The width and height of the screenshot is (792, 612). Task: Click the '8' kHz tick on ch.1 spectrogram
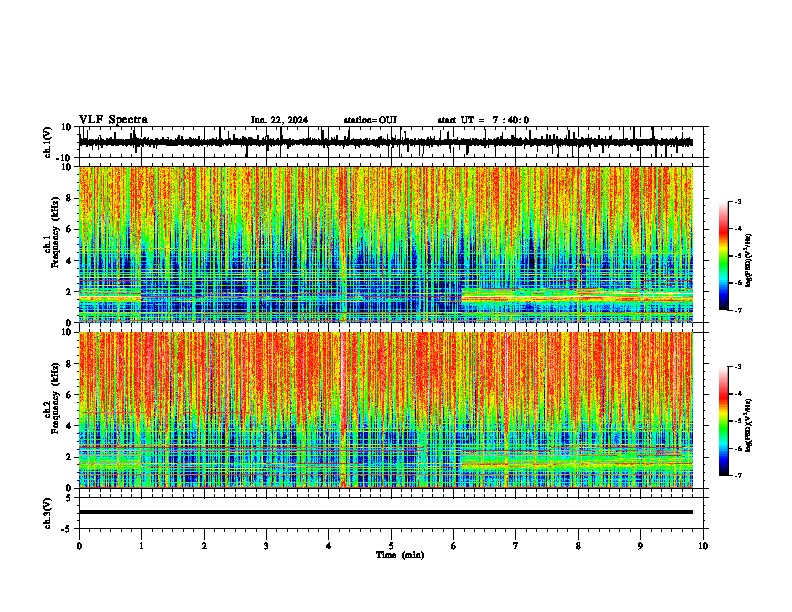69,198
